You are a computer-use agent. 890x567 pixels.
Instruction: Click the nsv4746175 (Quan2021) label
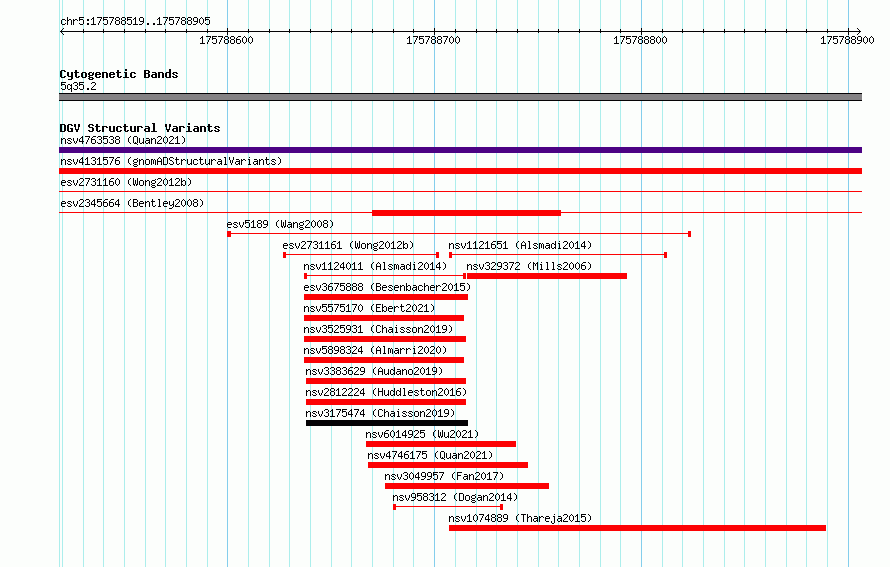430,455
